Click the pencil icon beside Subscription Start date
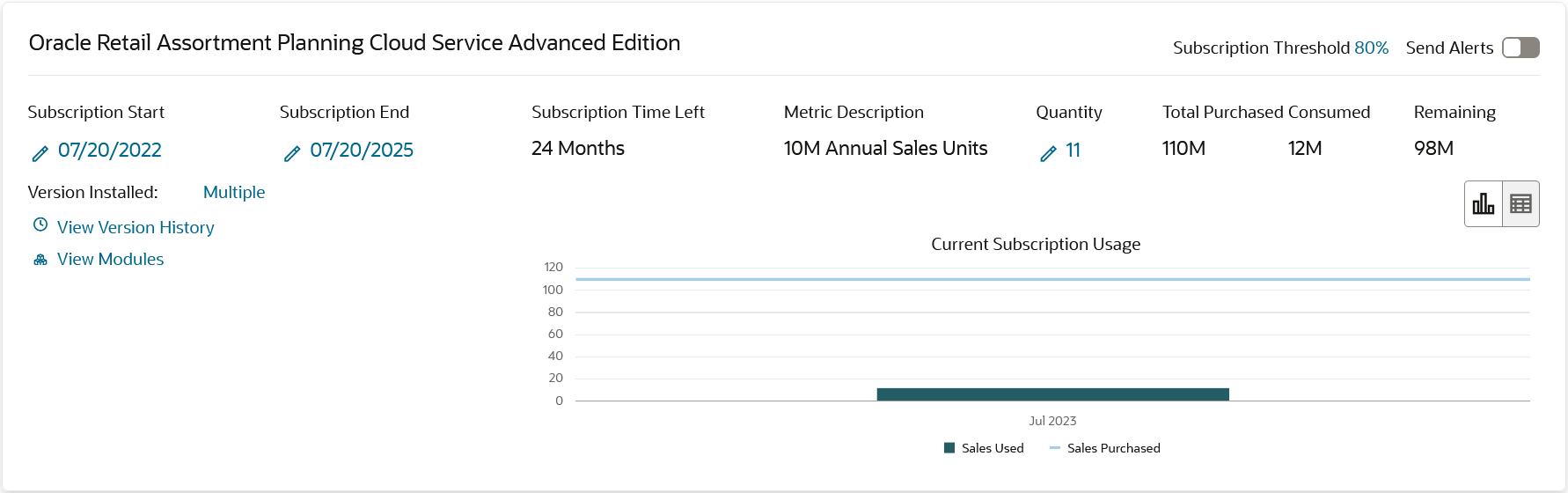1568x493 pixels. (40, 154)
